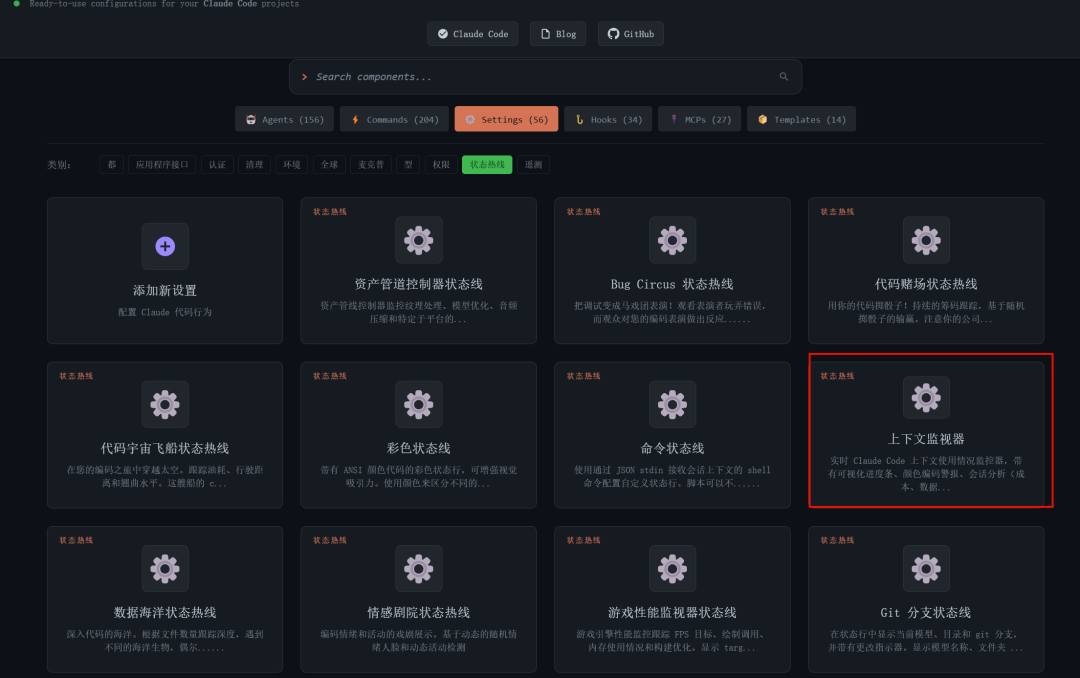This screenshot has width=1080, height=678.
Task: Click gear icon on 数据海洋状态热线 card
Action: pos(165,568)
